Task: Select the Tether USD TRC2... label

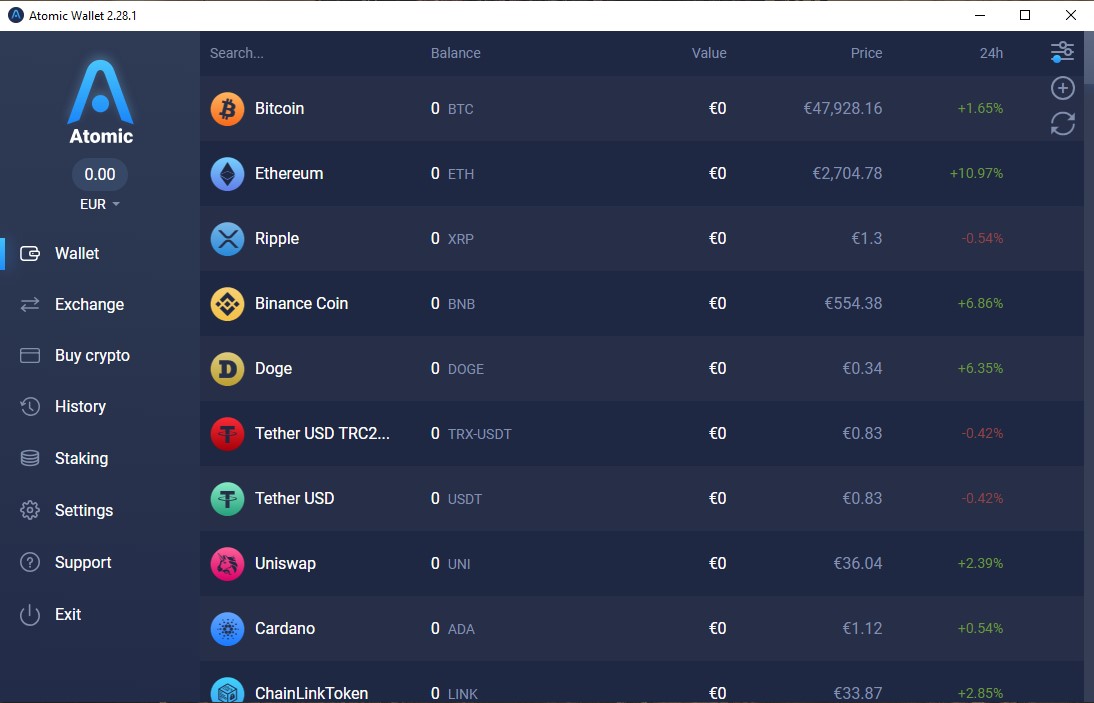Action: pos(322,434)
